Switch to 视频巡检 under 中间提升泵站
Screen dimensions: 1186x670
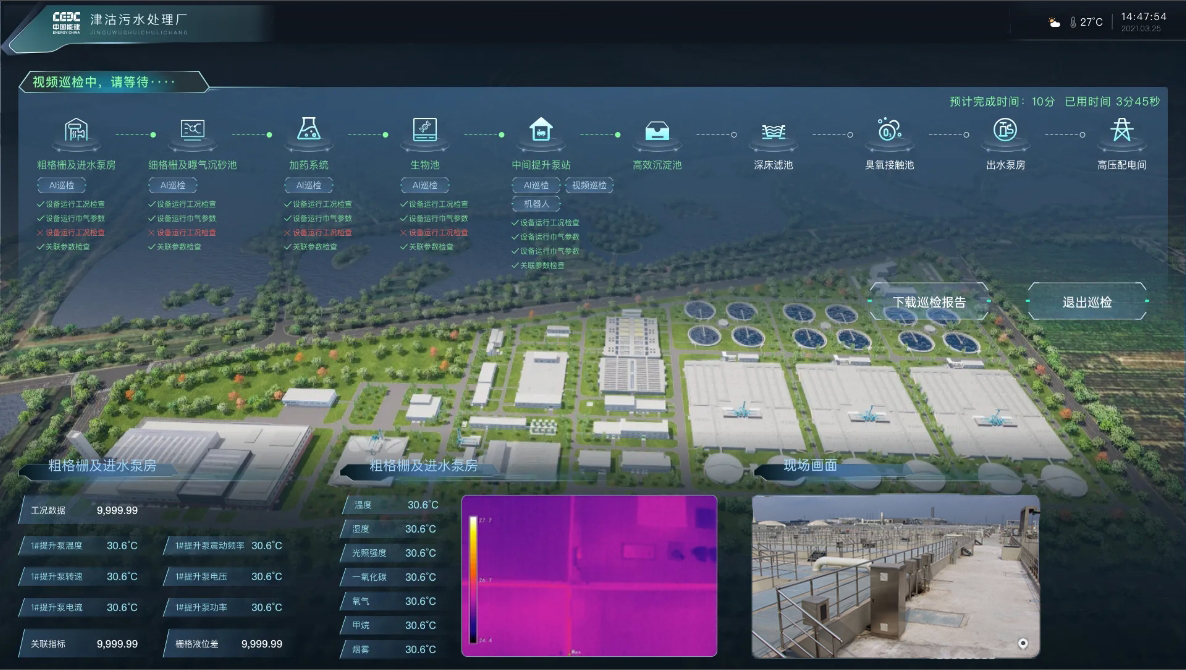point(589,185)
